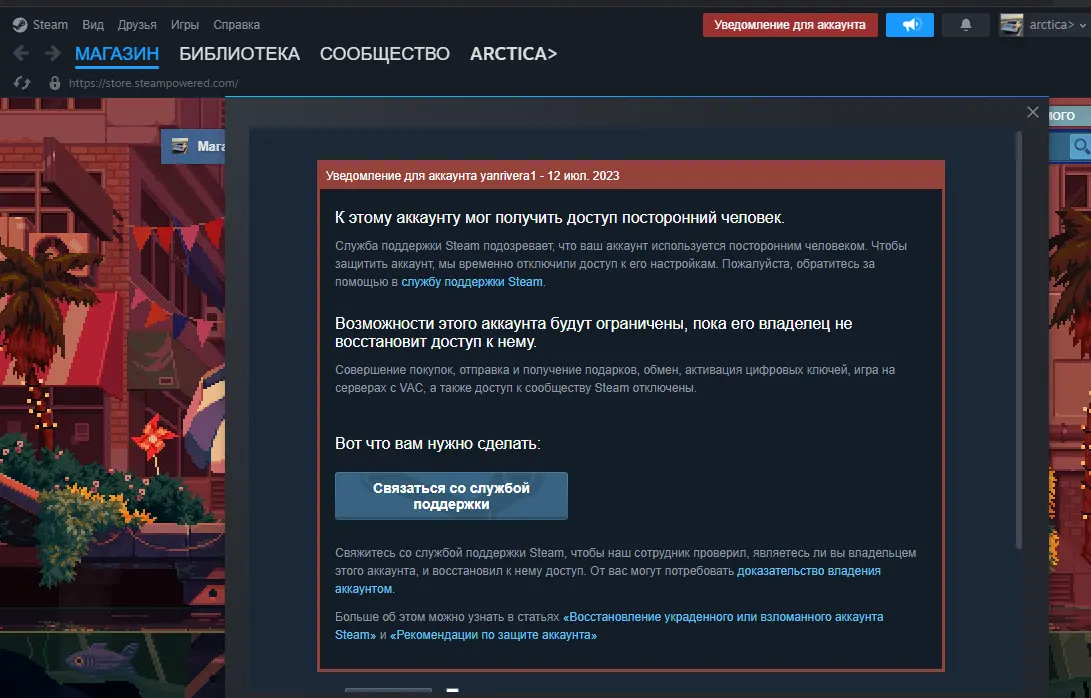The width and height of the screenshot is (1091, 698).
Task: Open the Справка menu
Action: 237,24
